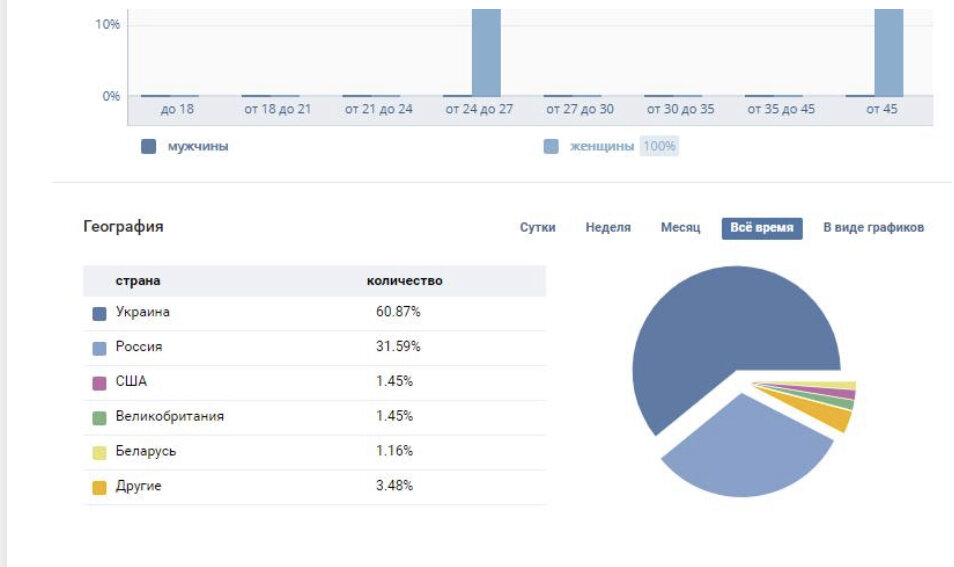
Task: Click the от 35 до 45 axis label
Action: [781, 109]
